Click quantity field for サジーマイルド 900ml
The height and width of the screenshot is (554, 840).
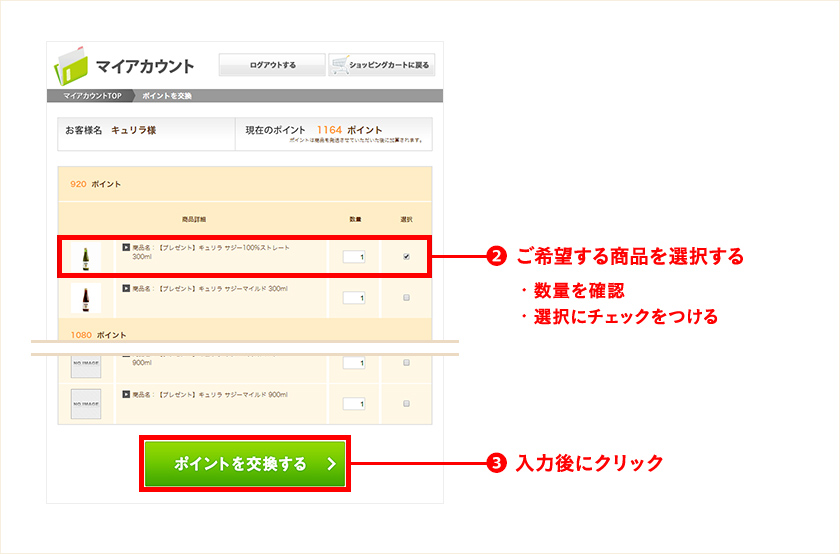pos(354,403)
